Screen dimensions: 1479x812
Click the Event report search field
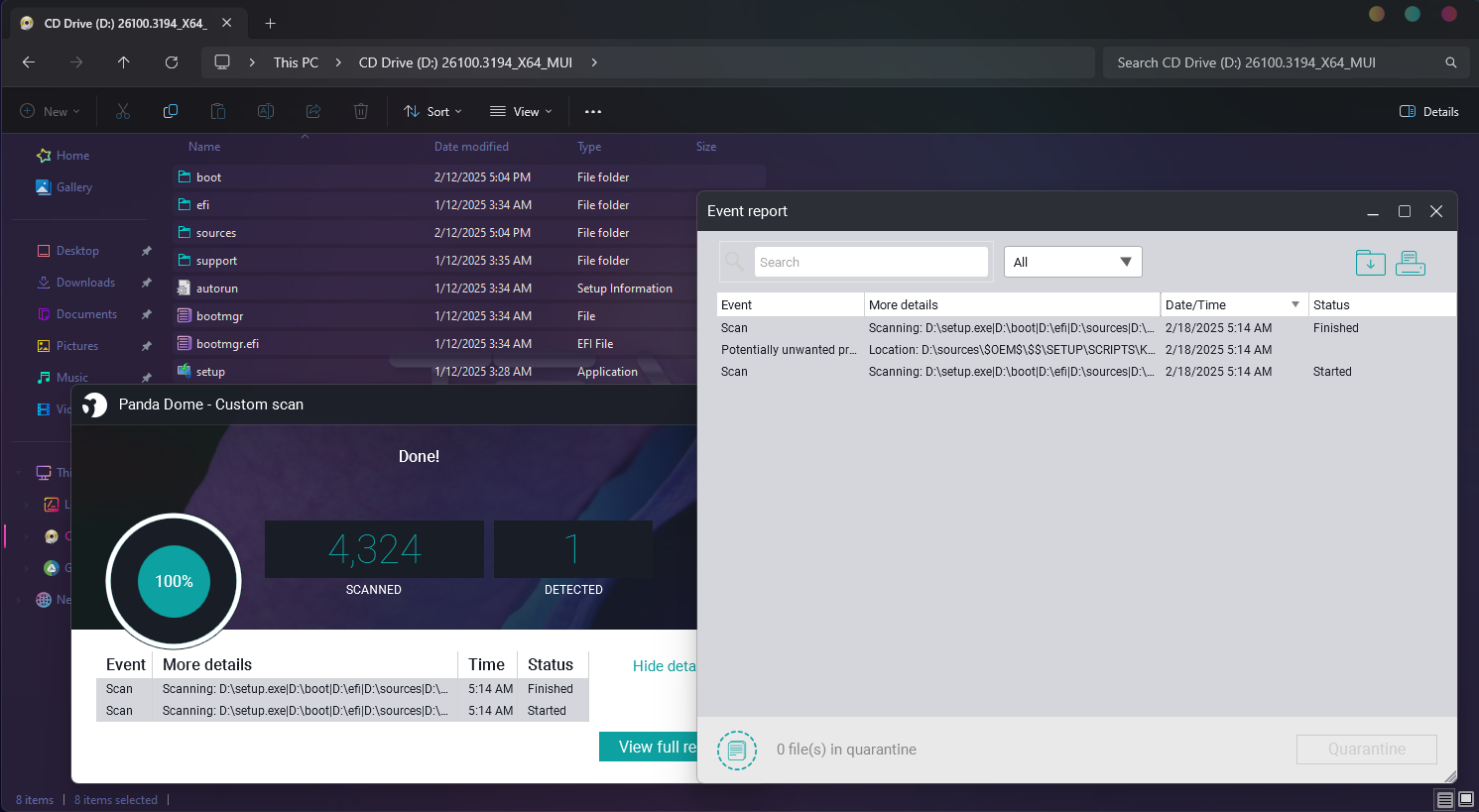pos(871,262)
